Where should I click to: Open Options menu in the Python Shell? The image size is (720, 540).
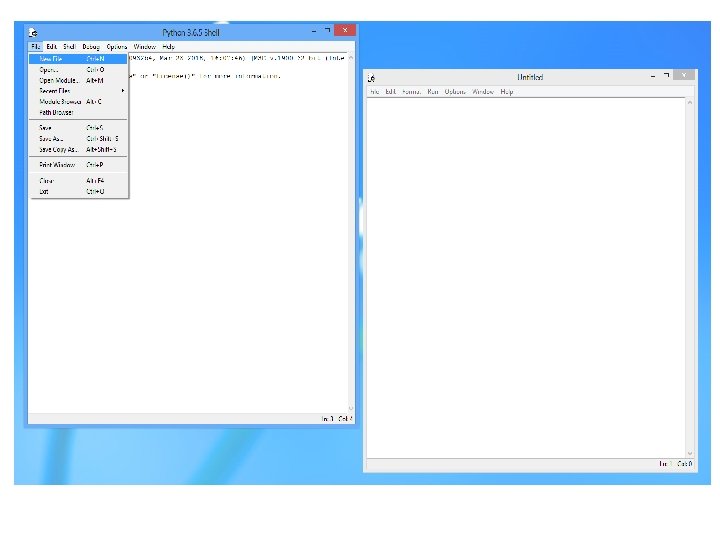click(x=117, y=47)
